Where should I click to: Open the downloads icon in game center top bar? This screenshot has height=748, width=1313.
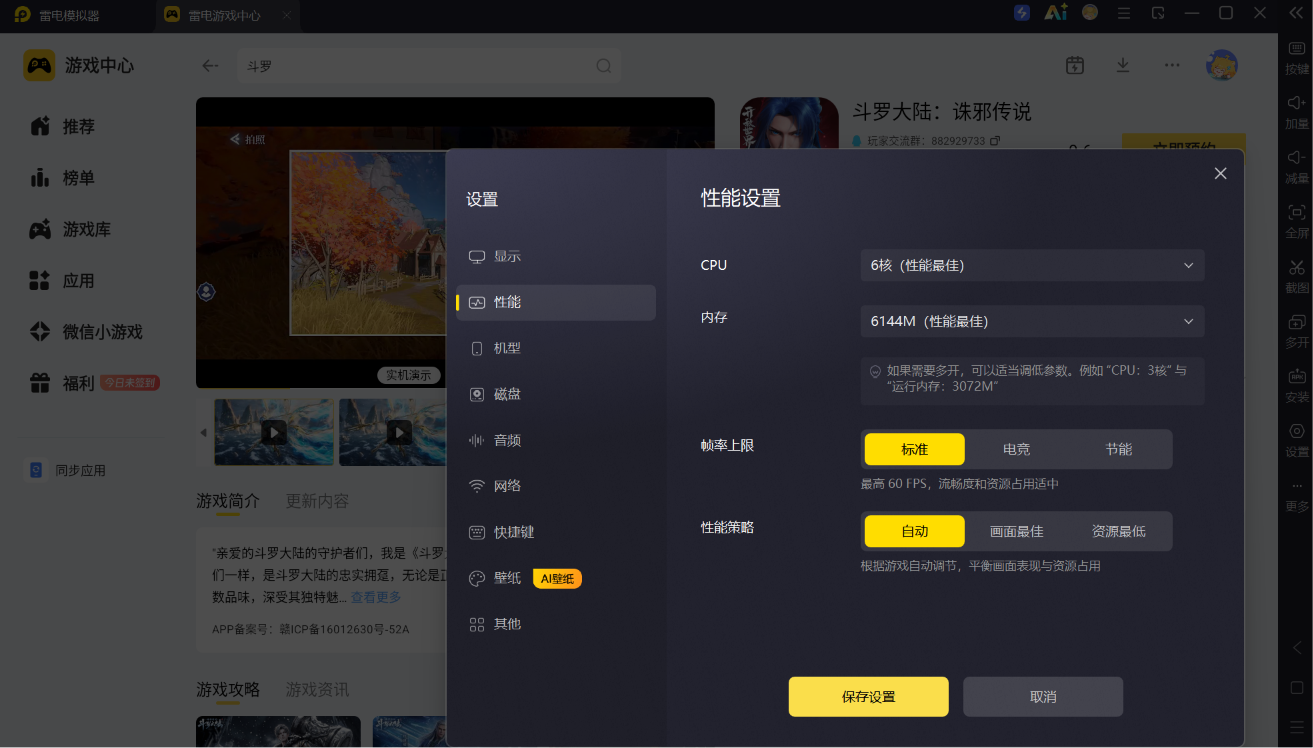tap(1123, 65)
